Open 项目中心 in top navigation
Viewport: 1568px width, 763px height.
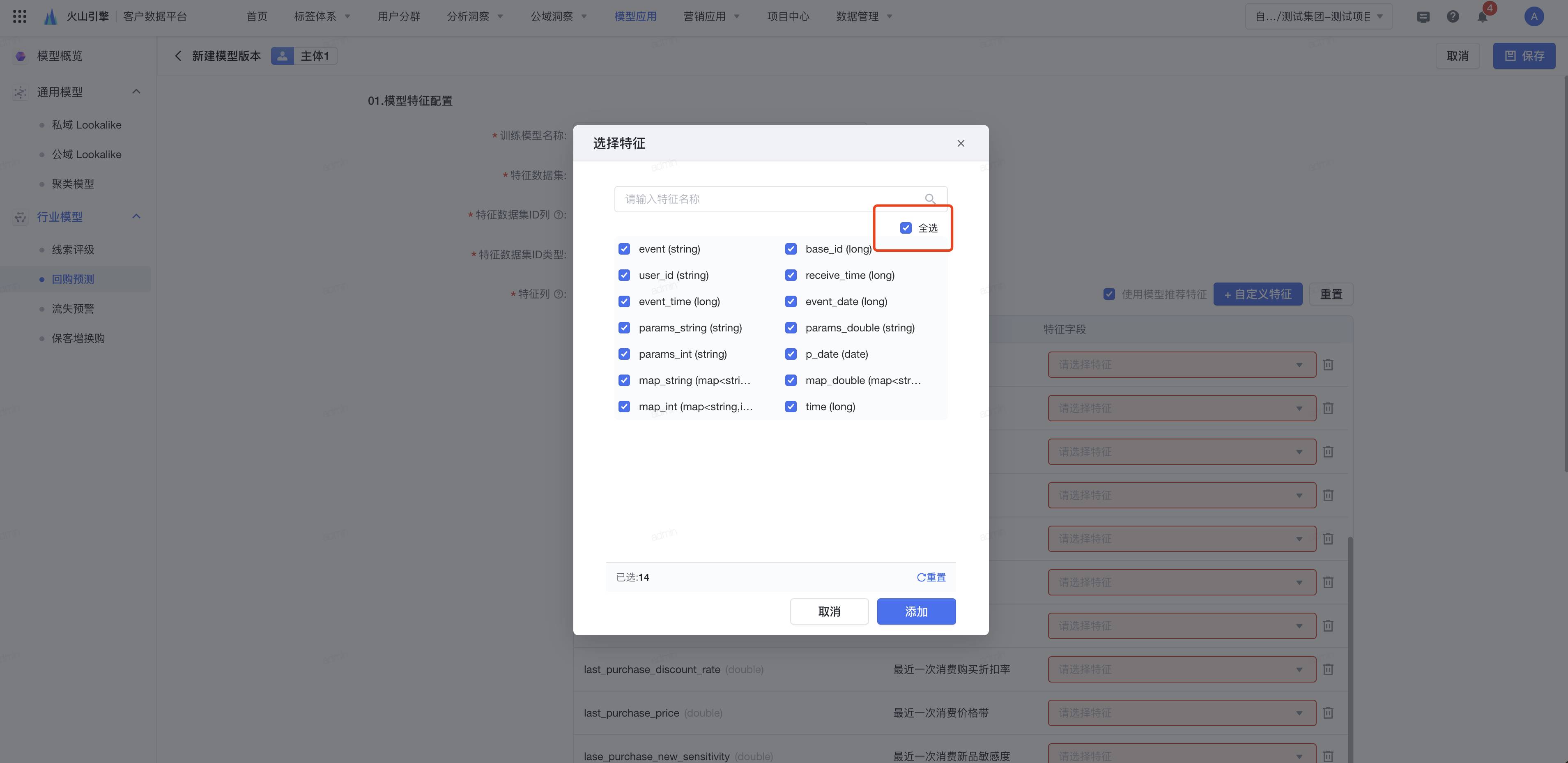click(x=788, y=16)
